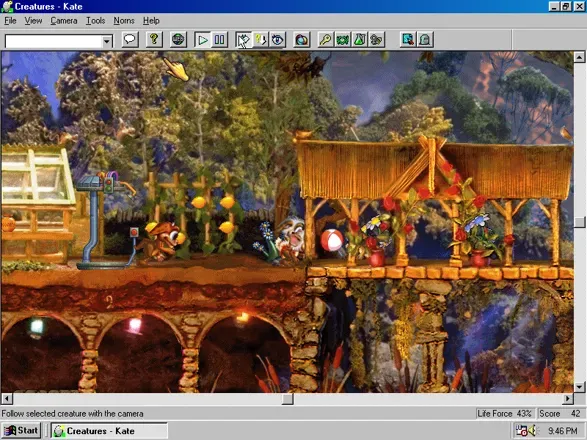Open the colorful ball kit icon
Screen dimensions: 587x440
click(x=302, y=39)
